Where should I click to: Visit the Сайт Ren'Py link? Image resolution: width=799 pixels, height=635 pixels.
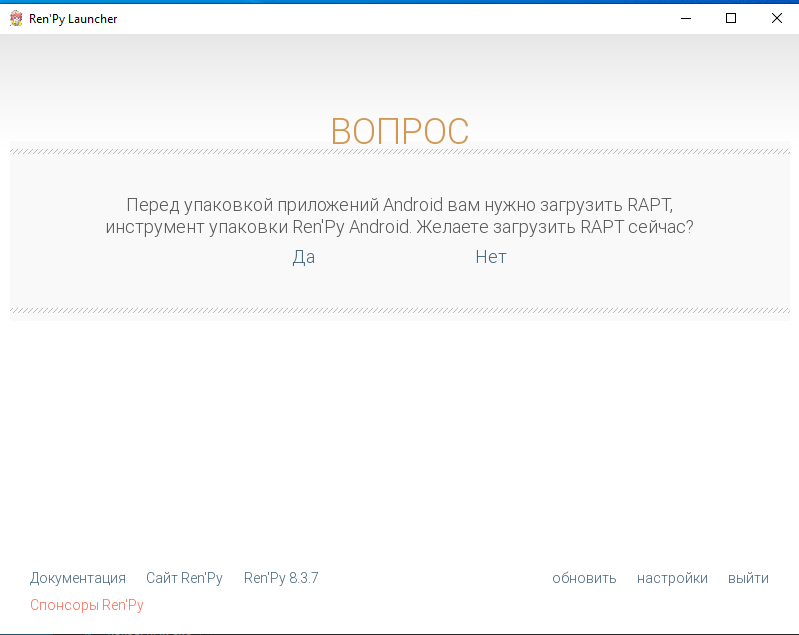pyautogui.click(x=184, y=578)
